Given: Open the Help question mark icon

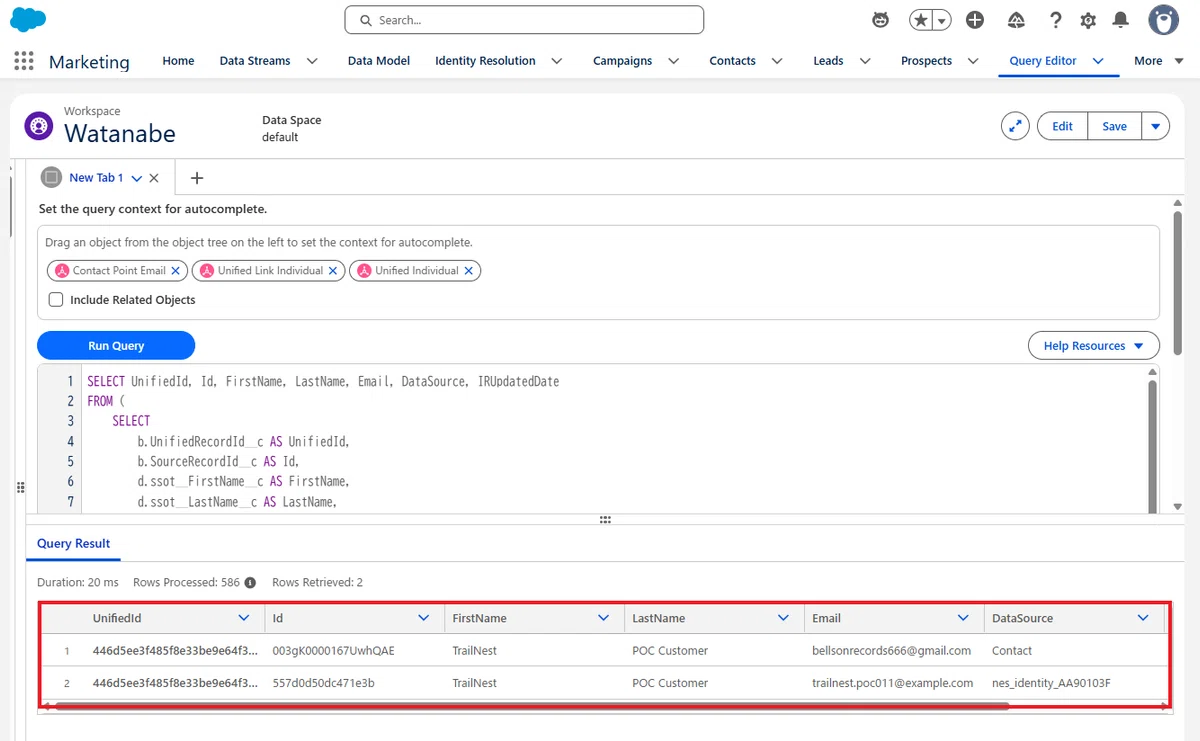Looking at the screenshot, I should [1056, 20].
